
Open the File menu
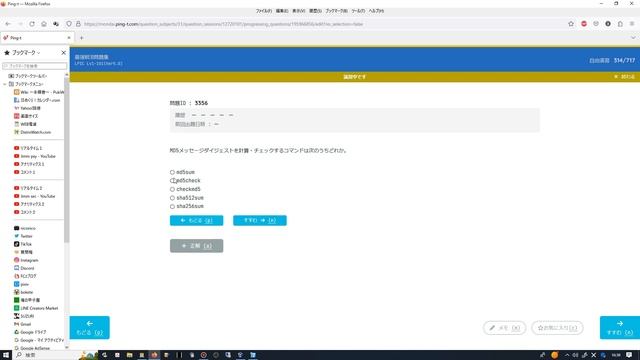pos(264,11)
